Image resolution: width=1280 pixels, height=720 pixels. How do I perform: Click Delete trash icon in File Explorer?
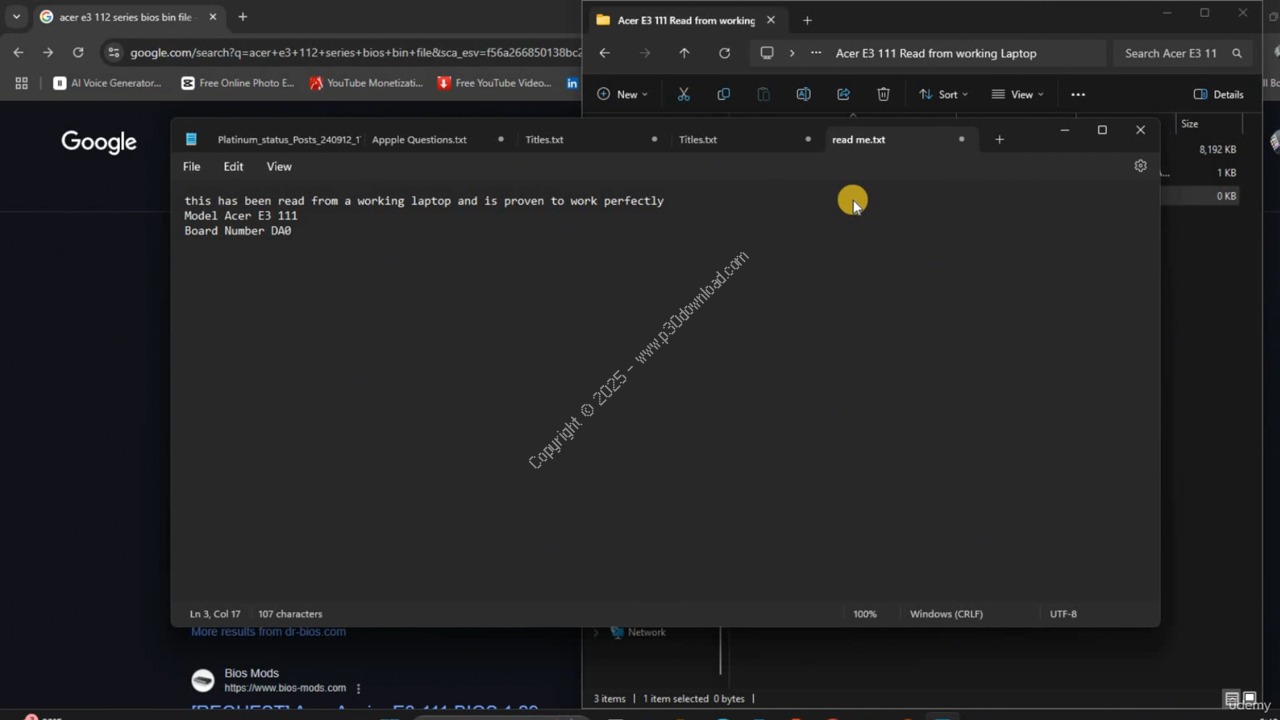point(883,94)
